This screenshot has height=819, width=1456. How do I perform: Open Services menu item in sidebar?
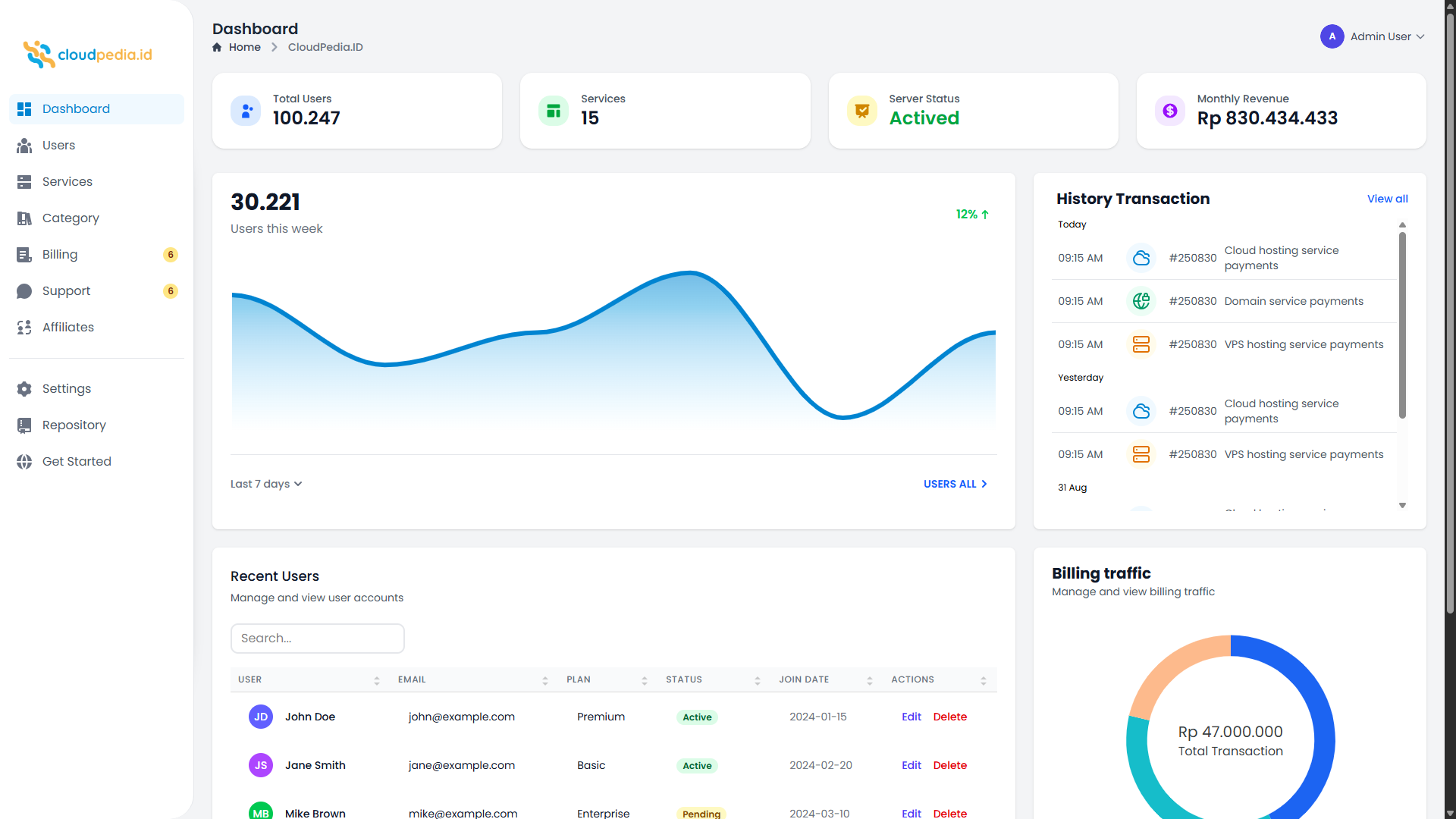tap(96, 182)
